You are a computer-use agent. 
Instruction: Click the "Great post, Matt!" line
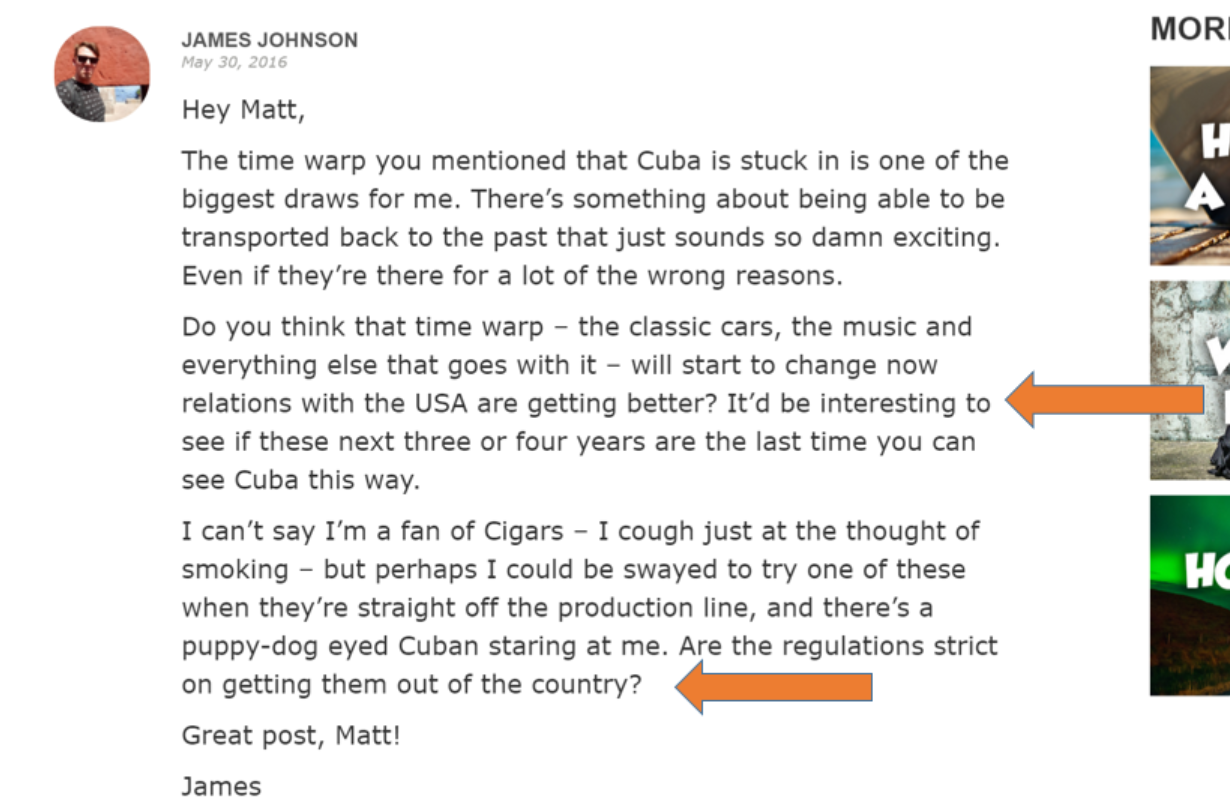[291, 737]
